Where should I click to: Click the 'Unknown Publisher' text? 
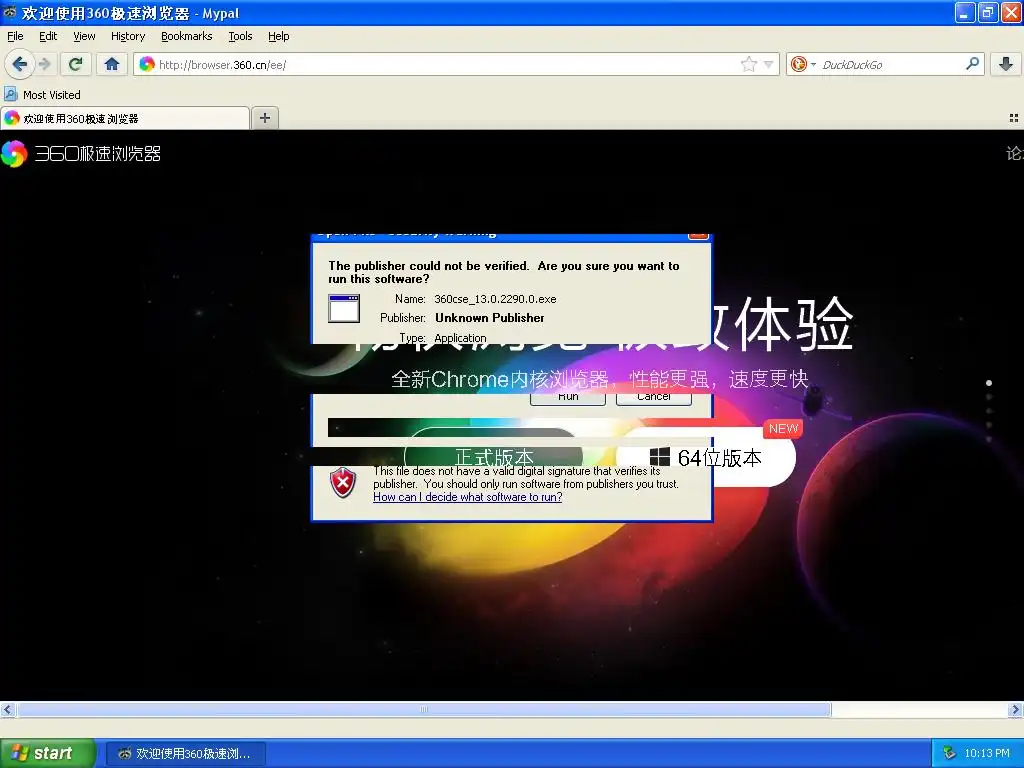(490, 318)
